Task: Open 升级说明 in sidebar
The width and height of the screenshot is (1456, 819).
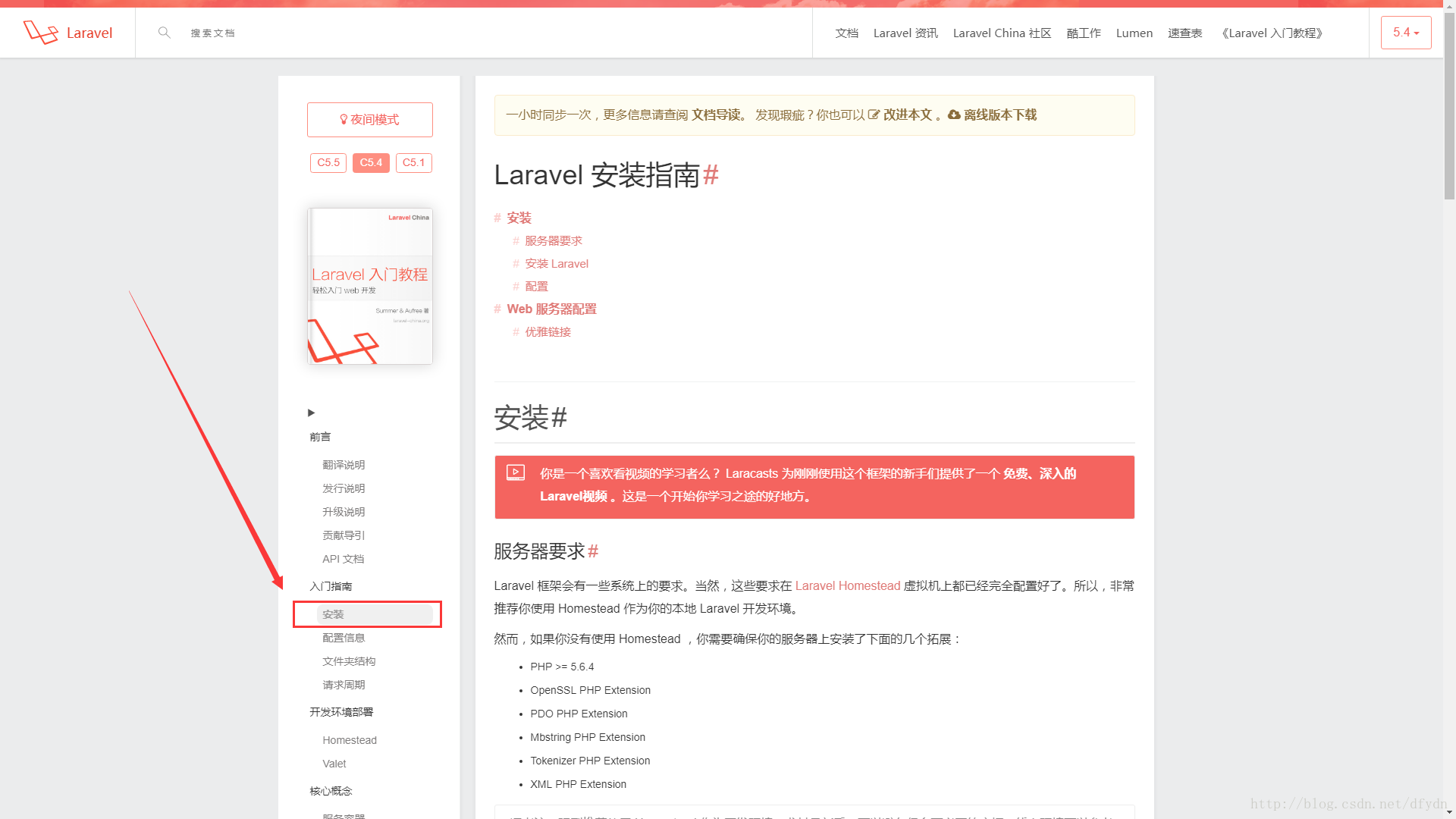Action: [x=344, y=512]
